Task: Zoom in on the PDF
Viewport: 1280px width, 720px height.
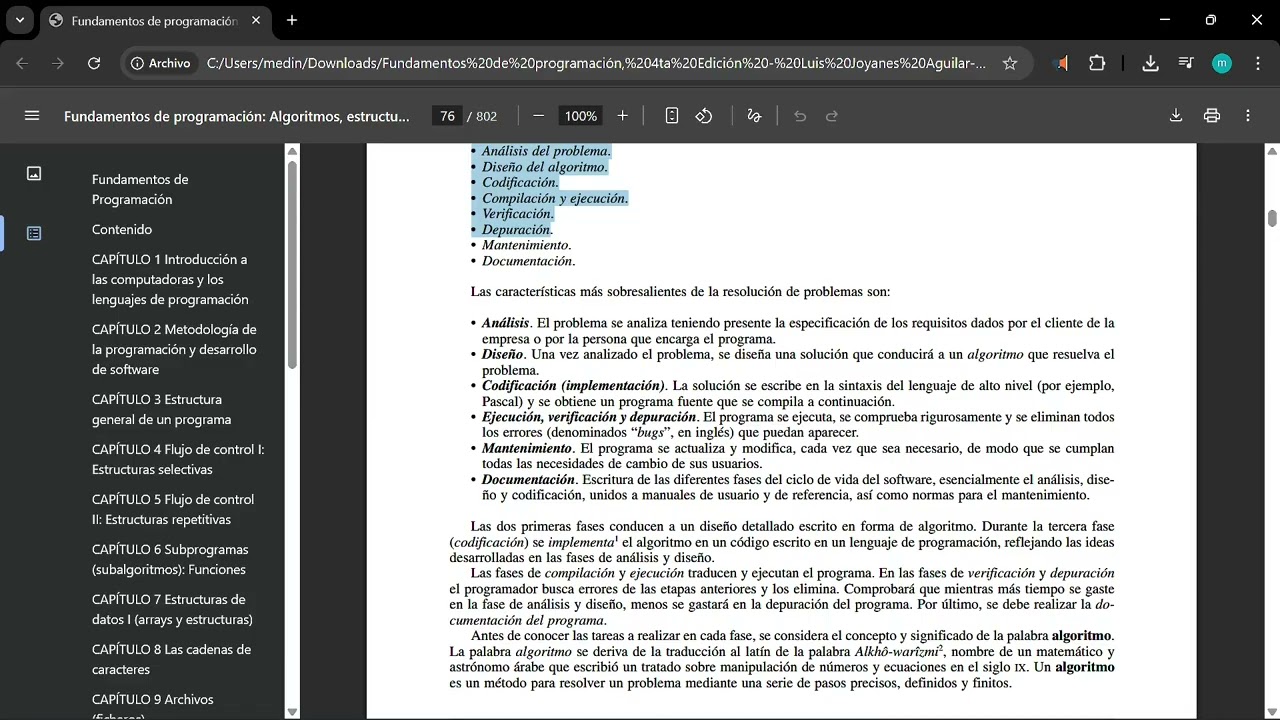Action: pyautogui.click(x=623, y=116)
